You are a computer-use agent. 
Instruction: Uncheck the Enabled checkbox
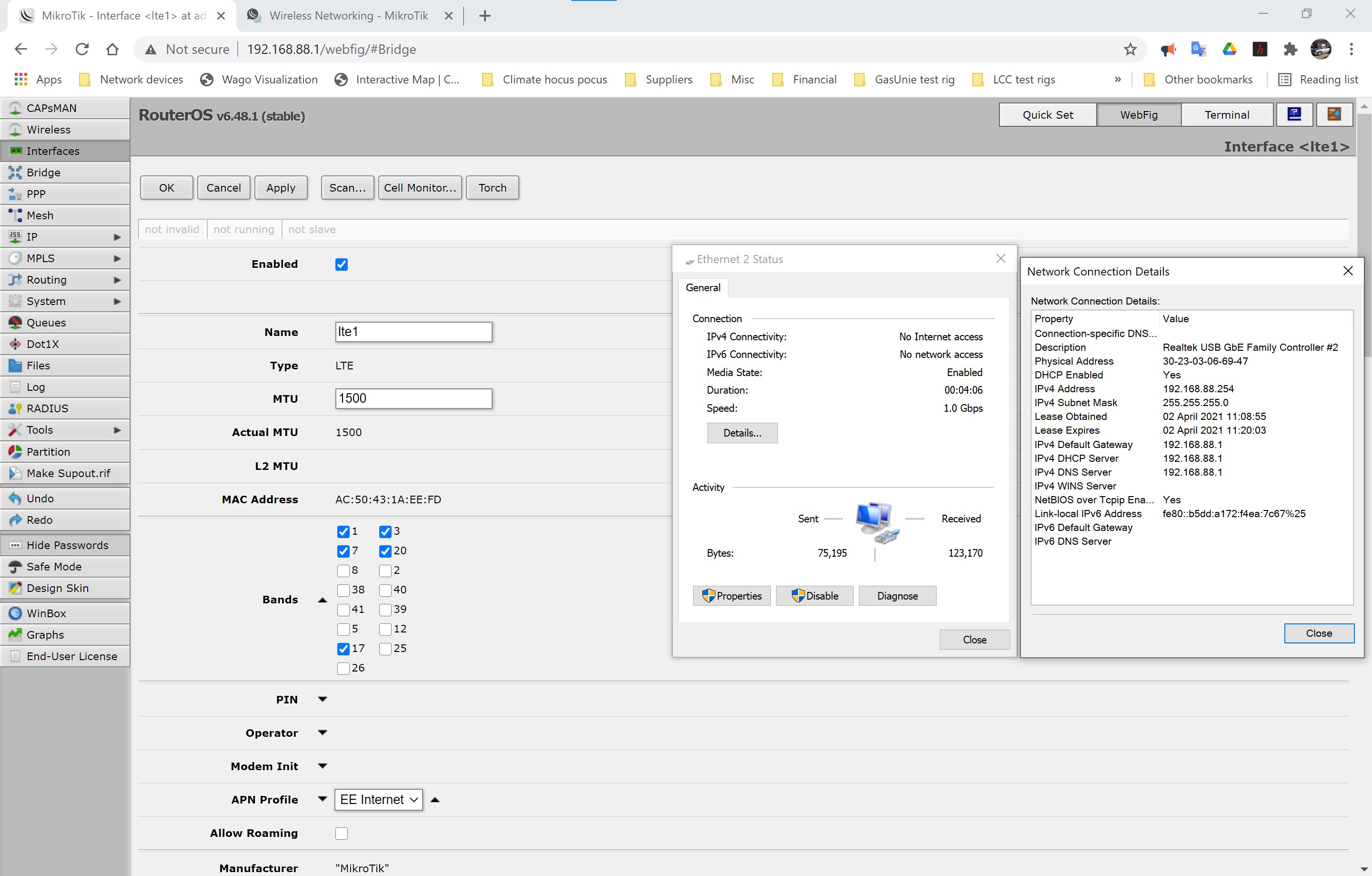341,265
